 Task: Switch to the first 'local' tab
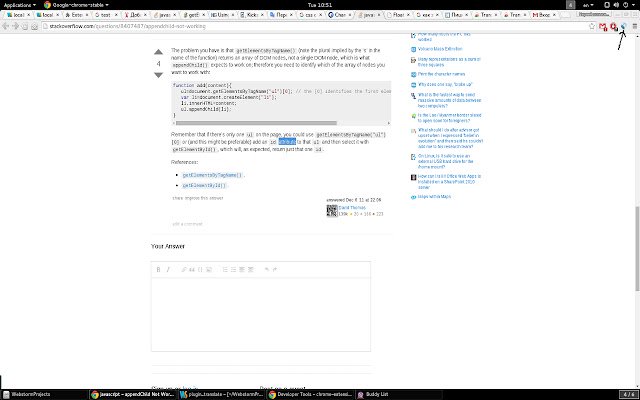pos(18,15)
